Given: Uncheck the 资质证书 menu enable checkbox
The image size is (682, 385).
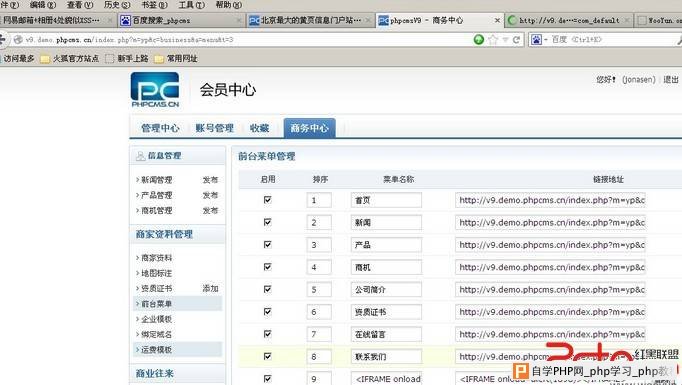Looking at the screenshot, I should (x=267, y=311).
